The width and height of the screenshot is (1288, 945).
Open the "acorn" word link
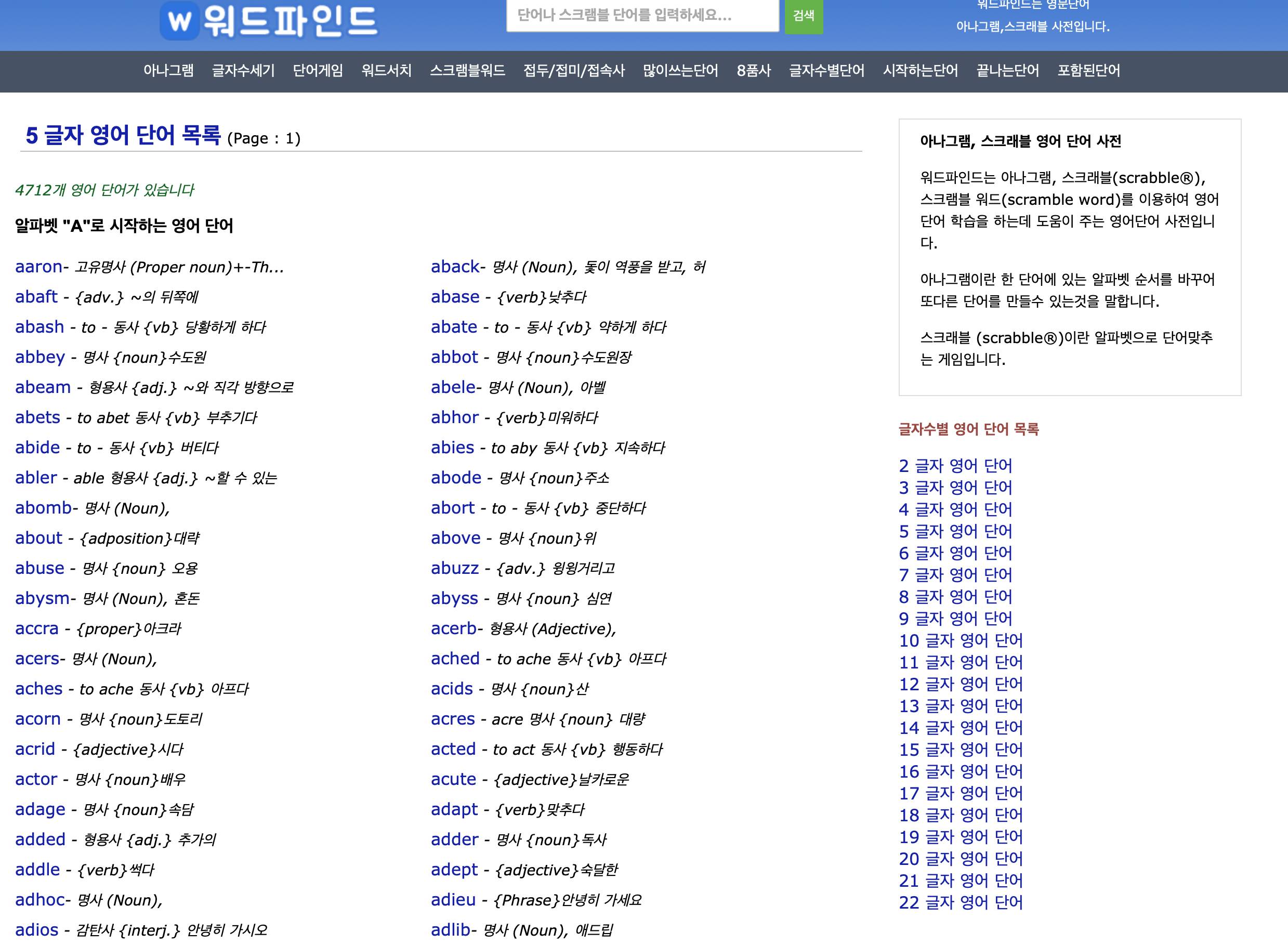[38, 719]
